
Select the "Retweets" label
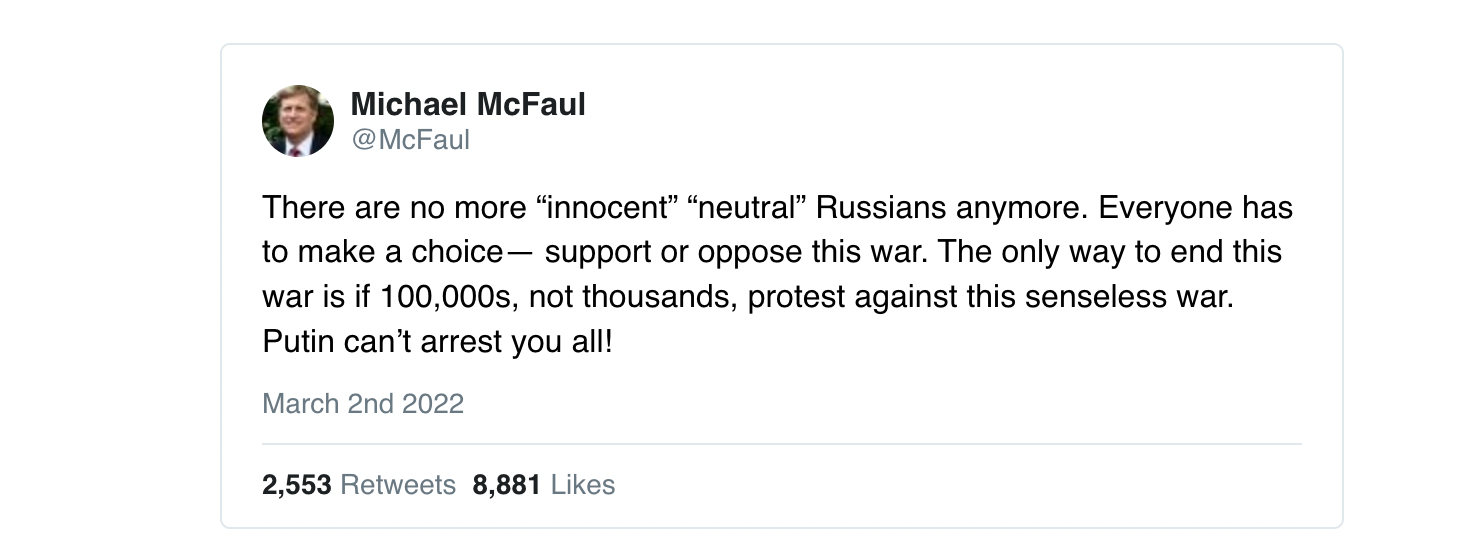coord(398,485)
